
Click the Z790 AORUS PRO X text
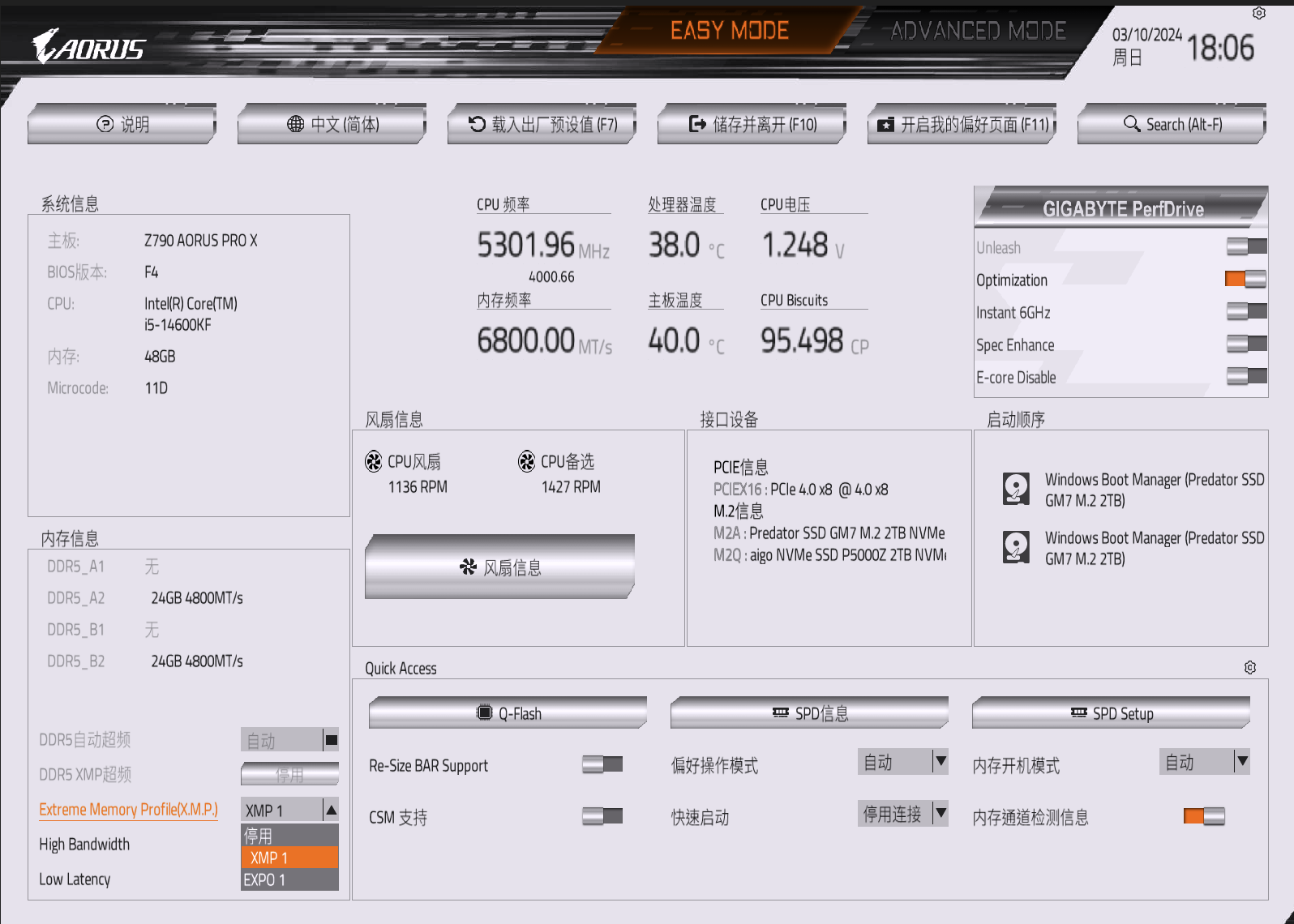[x=200, y=241]
